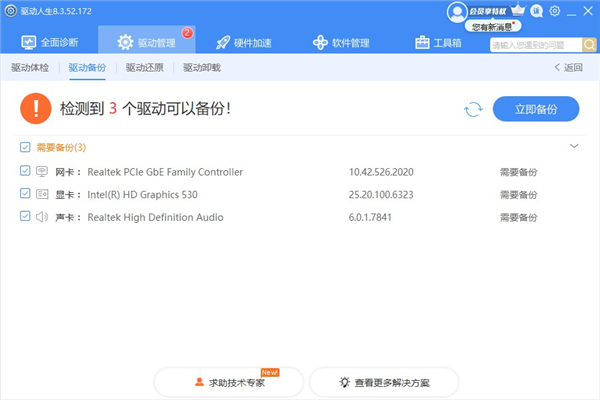The image size is (600, 400).
Task: Open the 硬件加速 tab
Action: pyautogui.click(x=243, y=42)
